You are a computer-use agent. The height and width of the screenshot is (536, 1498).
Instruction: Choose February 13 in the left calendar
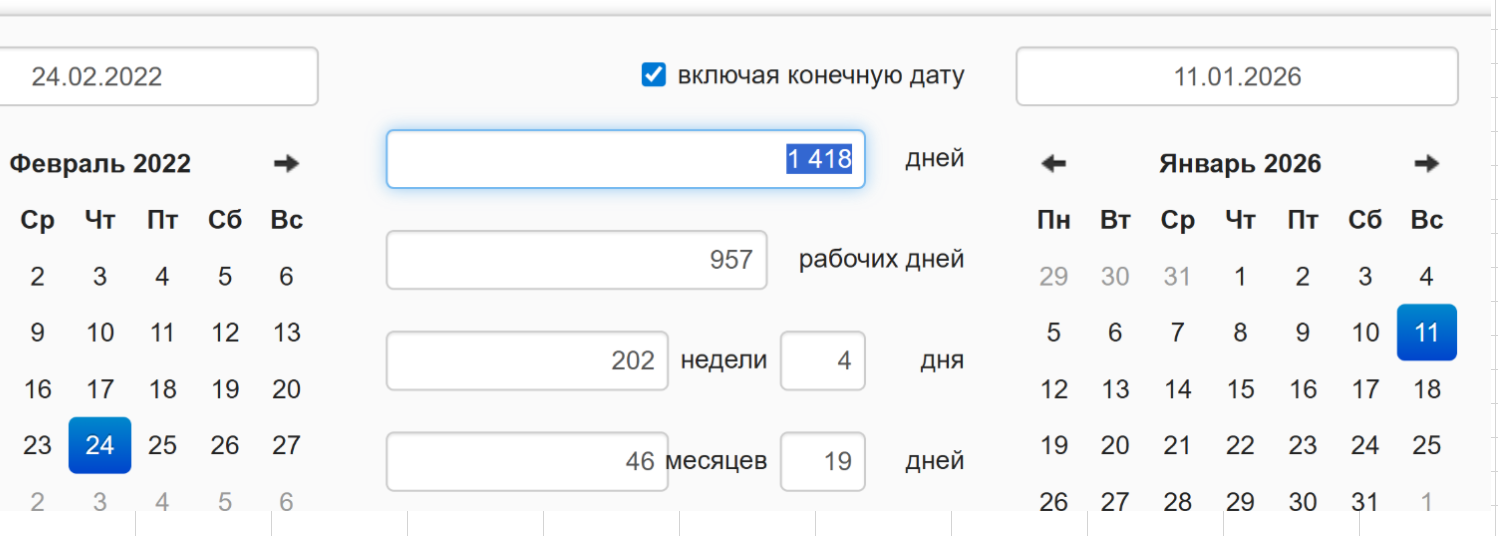pyautogui.click(x=286, y=333)
